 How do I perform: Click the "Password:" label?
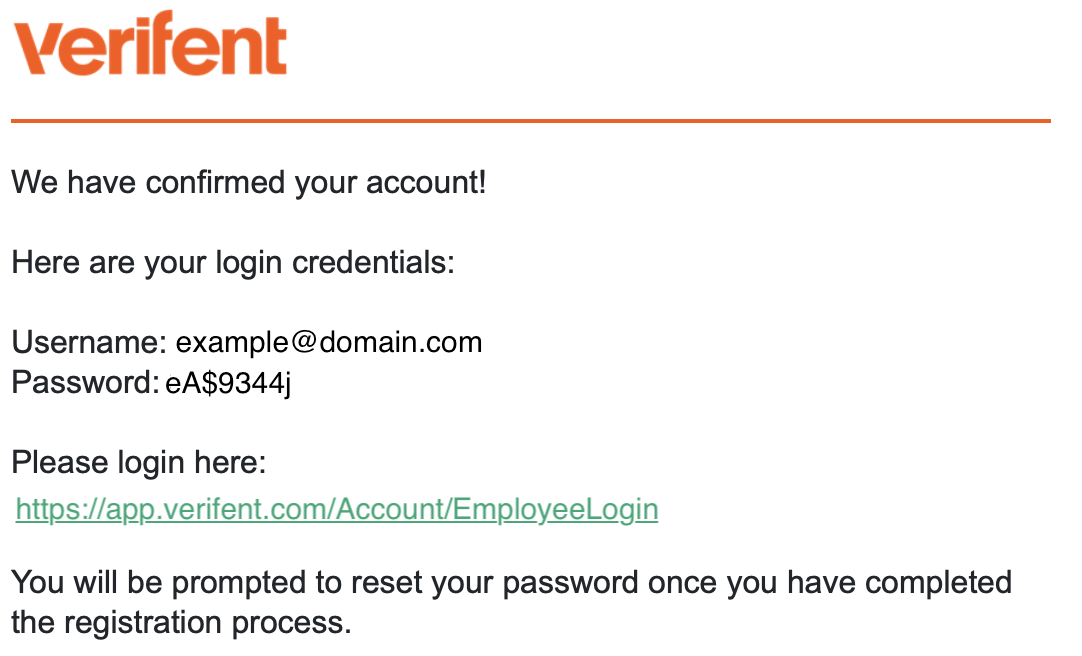tap(85, 383)
